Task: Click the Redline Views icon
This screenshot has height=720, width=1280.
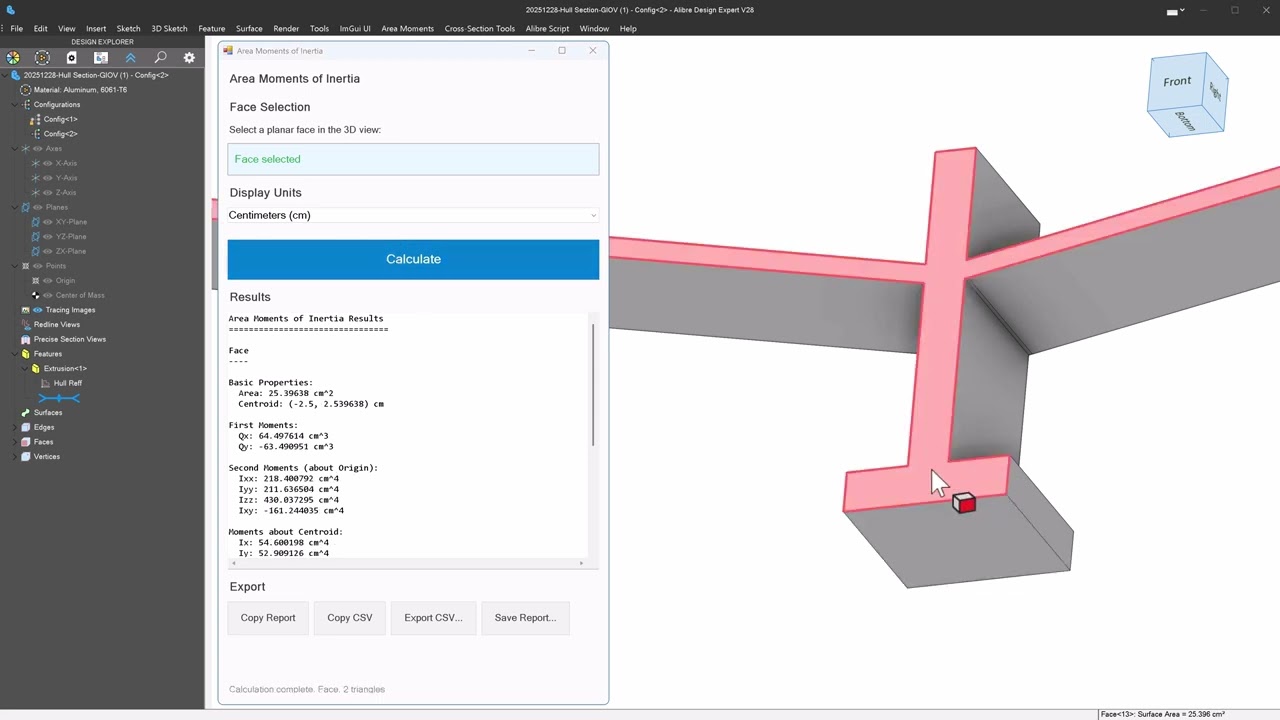Action: click(x=26, y=325)
